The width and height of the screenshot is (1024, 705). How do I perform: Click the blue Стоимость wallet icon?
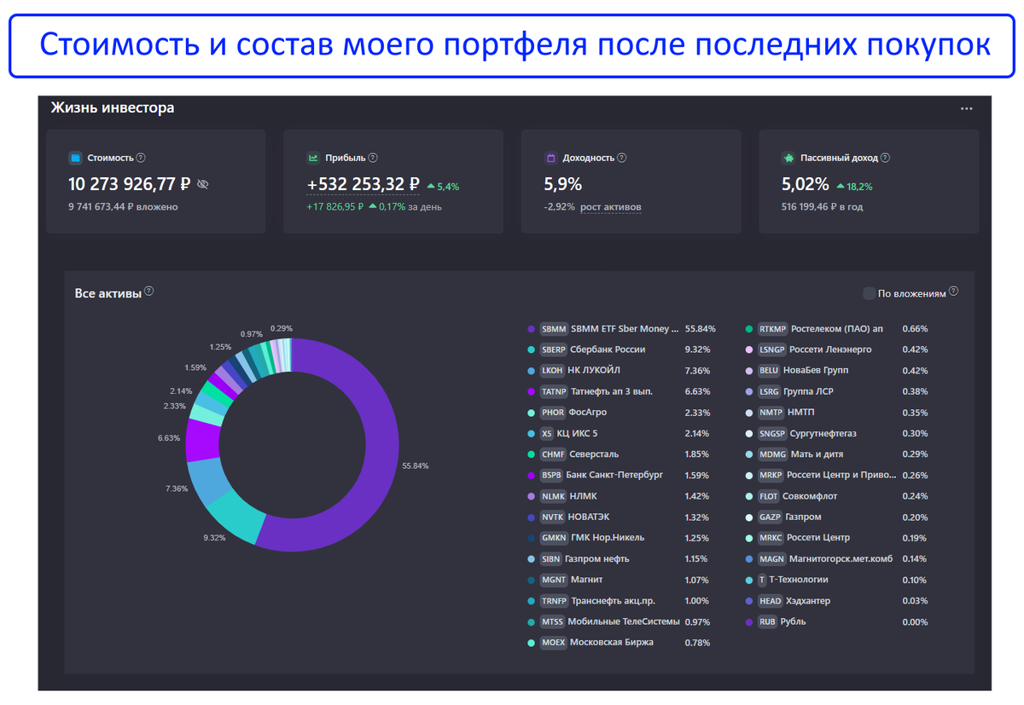(75, 158)
